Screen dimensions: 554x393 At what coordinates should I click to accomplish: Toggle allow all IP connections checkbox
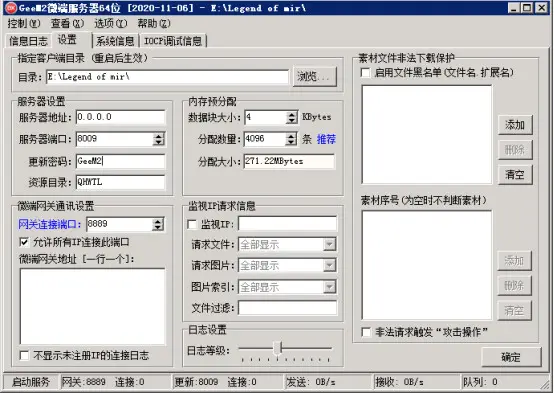coord(24,242)
